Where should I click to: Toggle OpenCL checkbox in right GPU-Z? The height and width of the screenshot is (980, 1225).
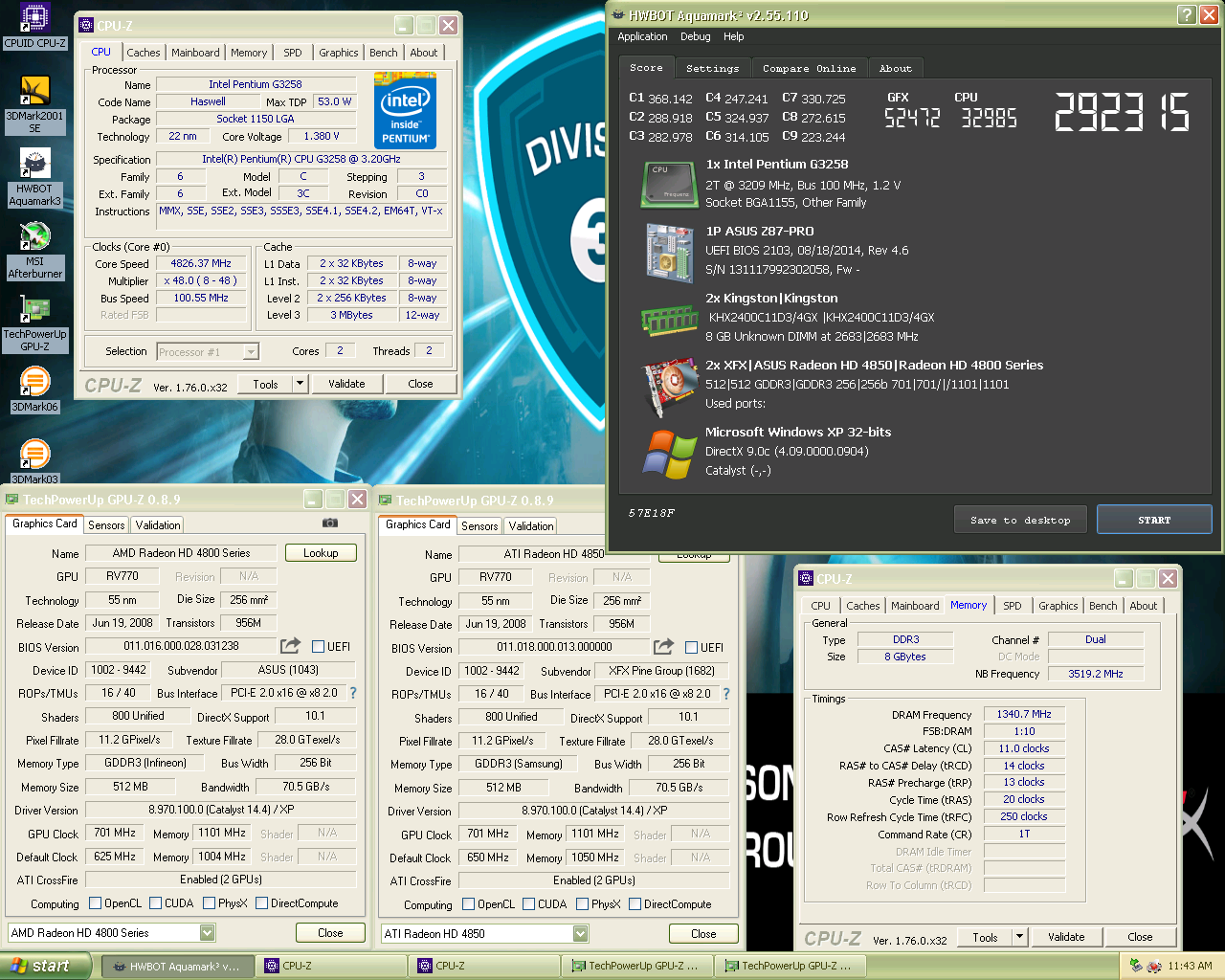tap(468, 904)
